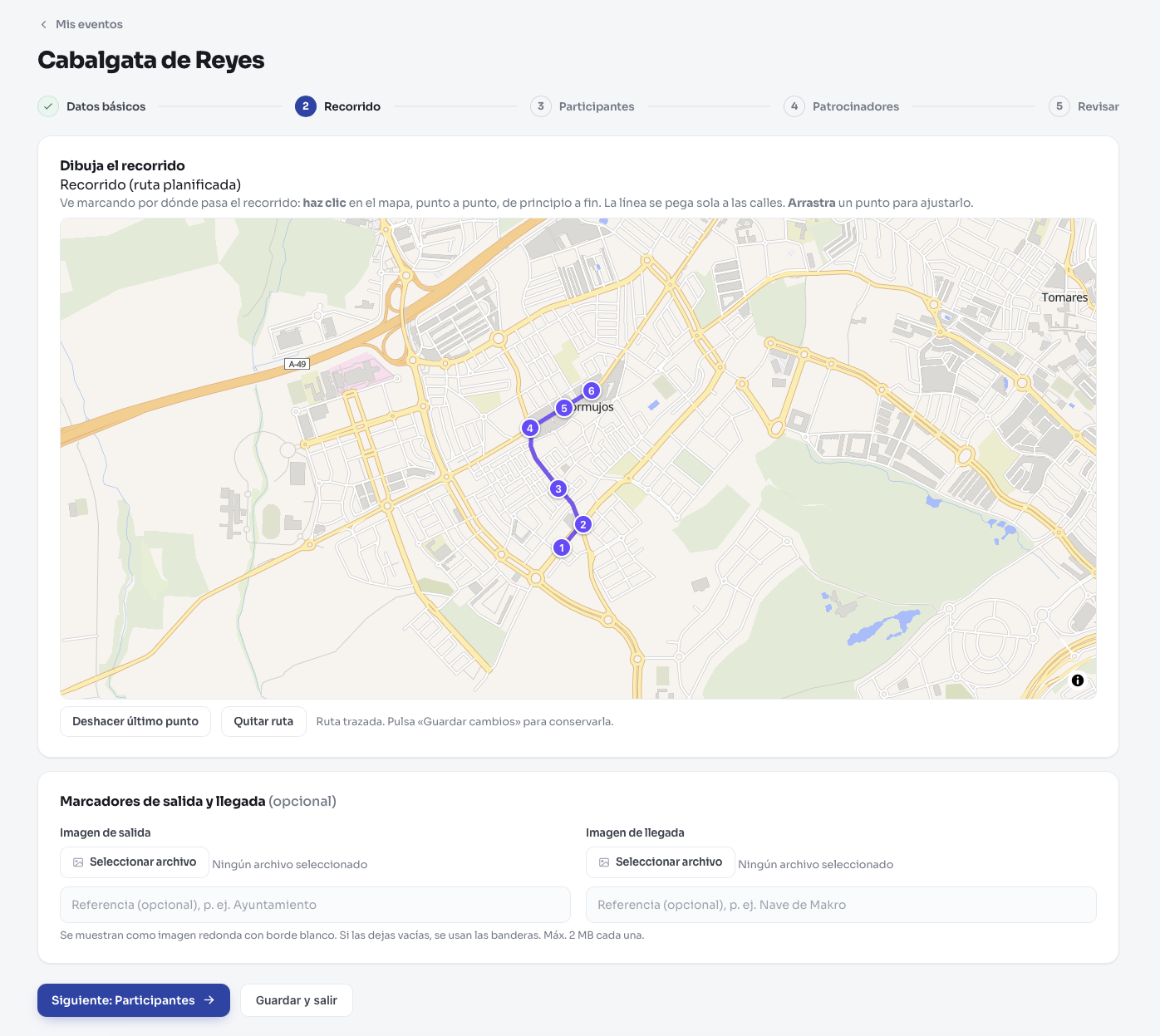Click the green checkmark step icon
Screen dimensions: 1160x1036
click(48, 106)
